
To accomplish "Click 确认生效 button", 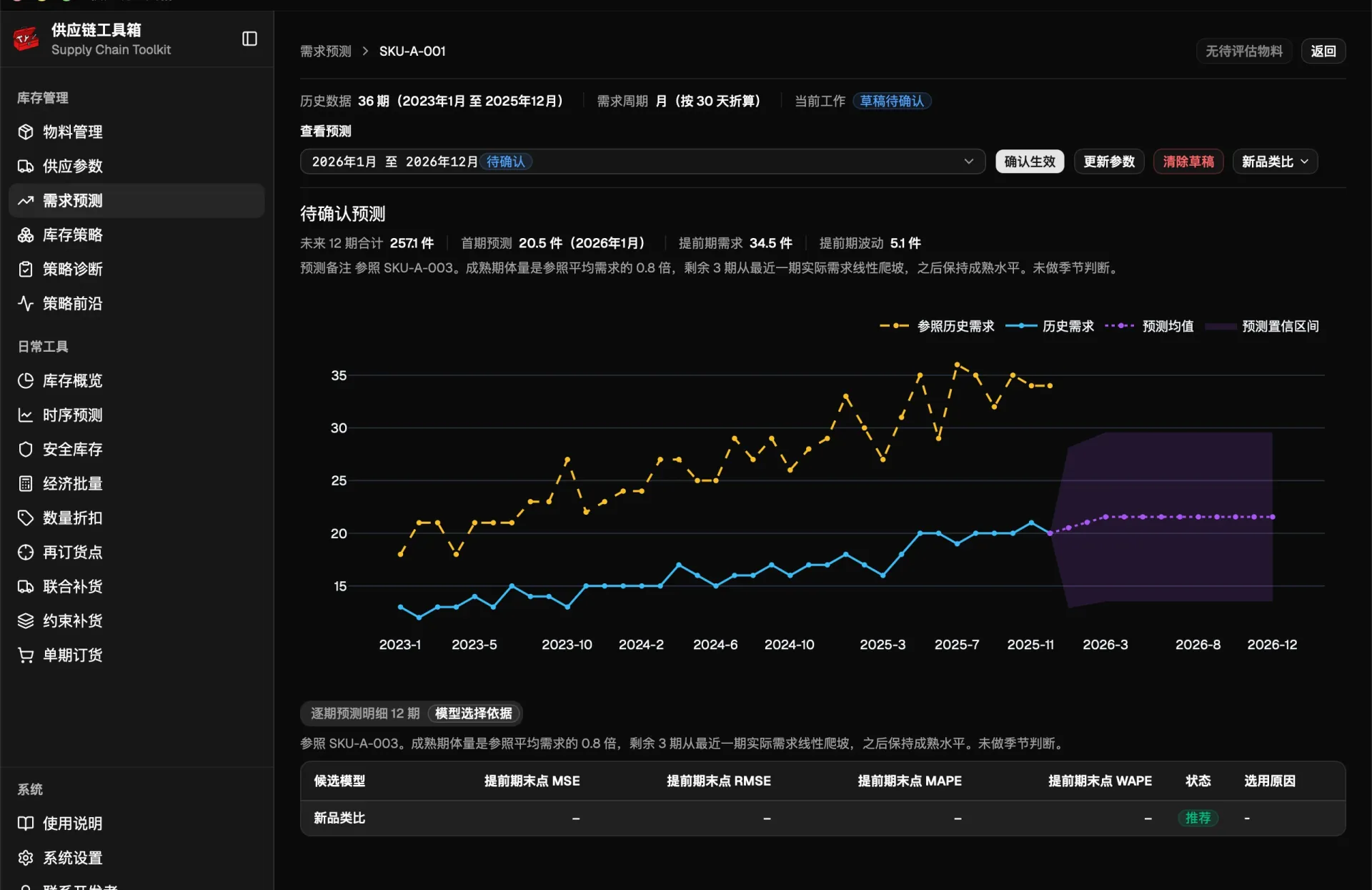I will [1030, 162].
